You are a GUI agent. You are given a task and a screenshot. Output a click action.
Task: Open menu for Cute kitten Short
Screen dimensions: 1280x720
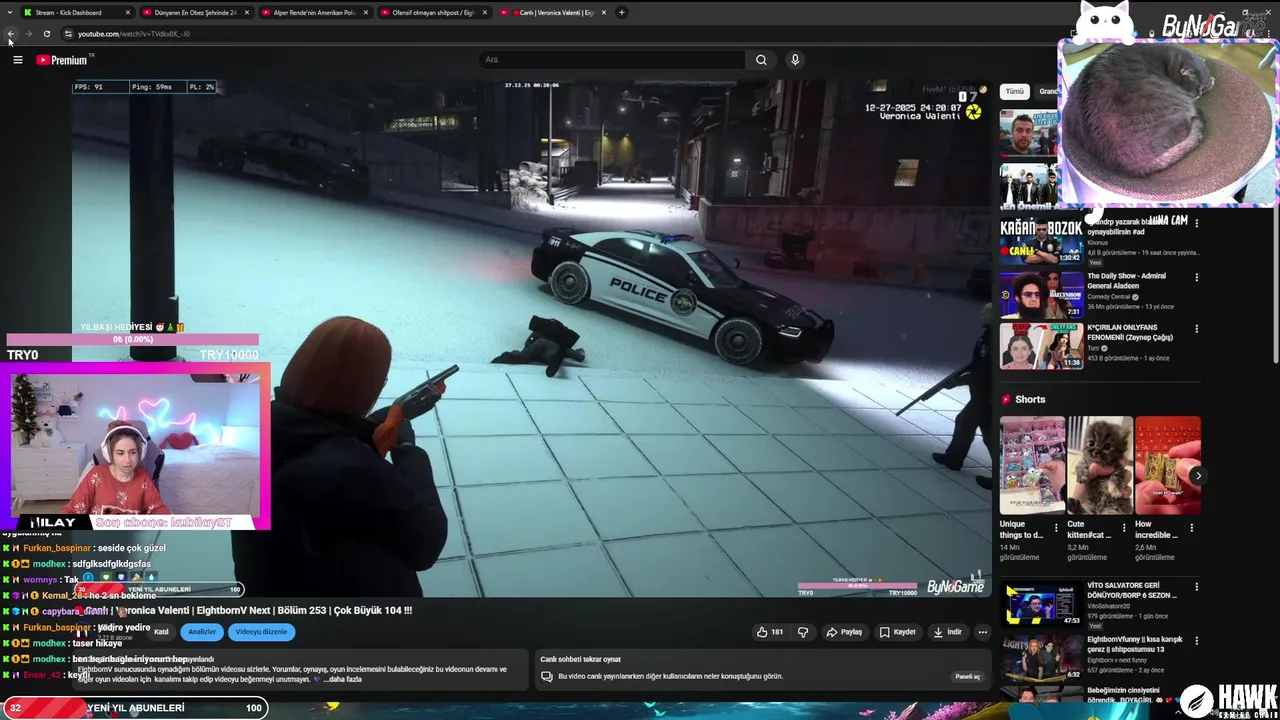coord(1124,527)
